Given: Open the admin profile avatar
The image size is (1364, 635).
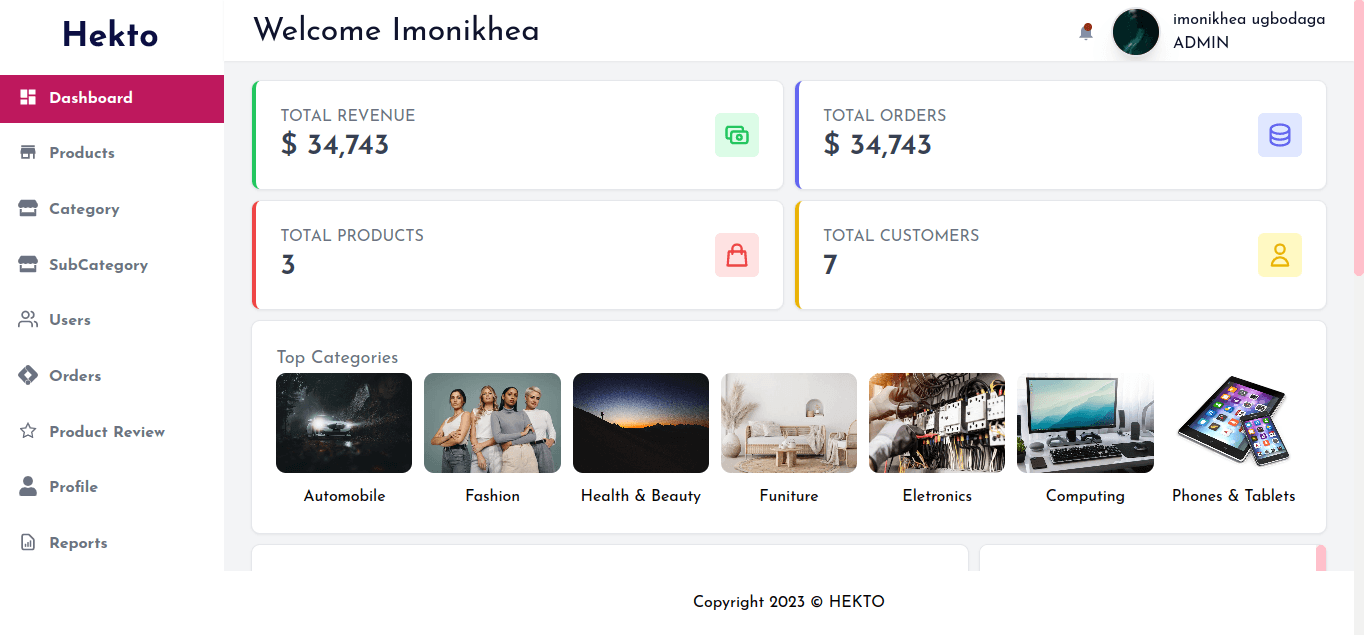Looking at the screenshot, I should tap(1135, 32).
